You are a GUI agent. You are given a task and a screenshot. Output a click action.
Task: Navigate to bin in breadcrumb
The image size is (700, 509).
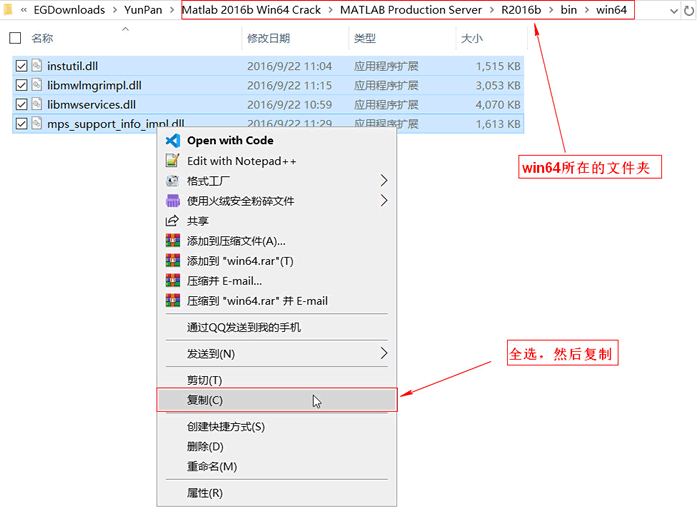pos(569,10)
